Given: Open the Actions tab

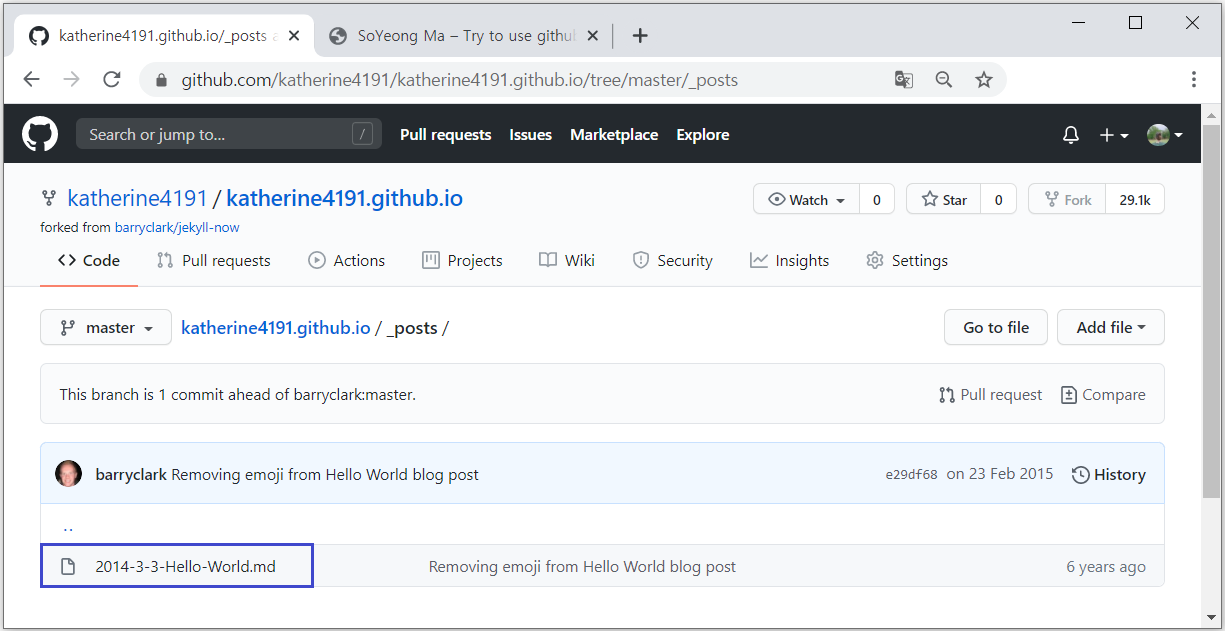Looking at the screenshot, I should (346, 260).
